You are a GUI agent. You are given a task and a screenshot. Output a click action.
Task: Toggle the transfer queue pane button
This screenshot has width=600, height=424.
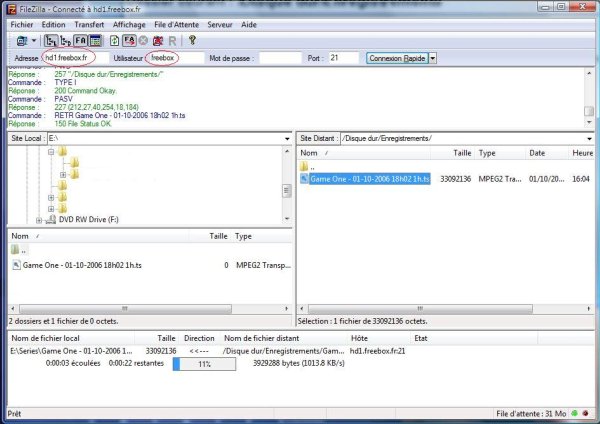[x=95, y=41]
